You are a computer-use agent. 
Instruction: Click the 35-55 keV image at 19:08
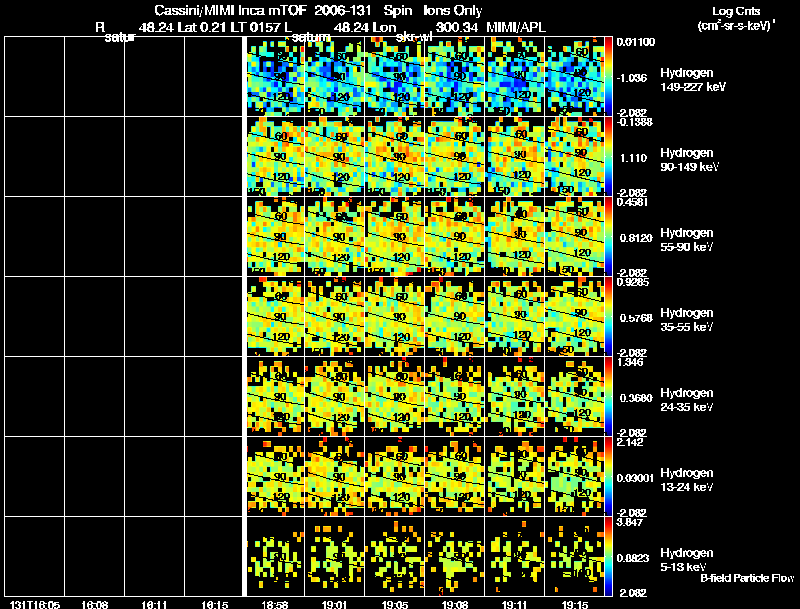tap(454, 316)
